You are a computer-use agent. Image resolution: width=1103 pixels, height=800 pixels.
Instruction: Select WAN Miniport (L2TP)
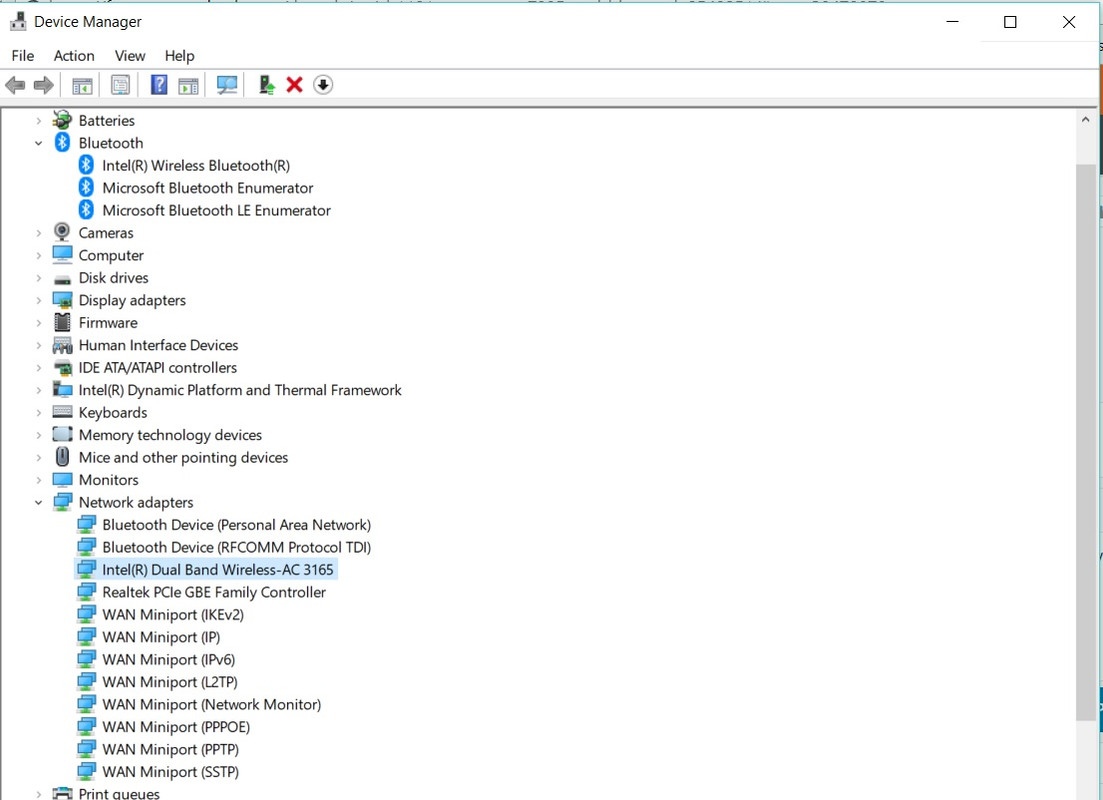[170, 682]
